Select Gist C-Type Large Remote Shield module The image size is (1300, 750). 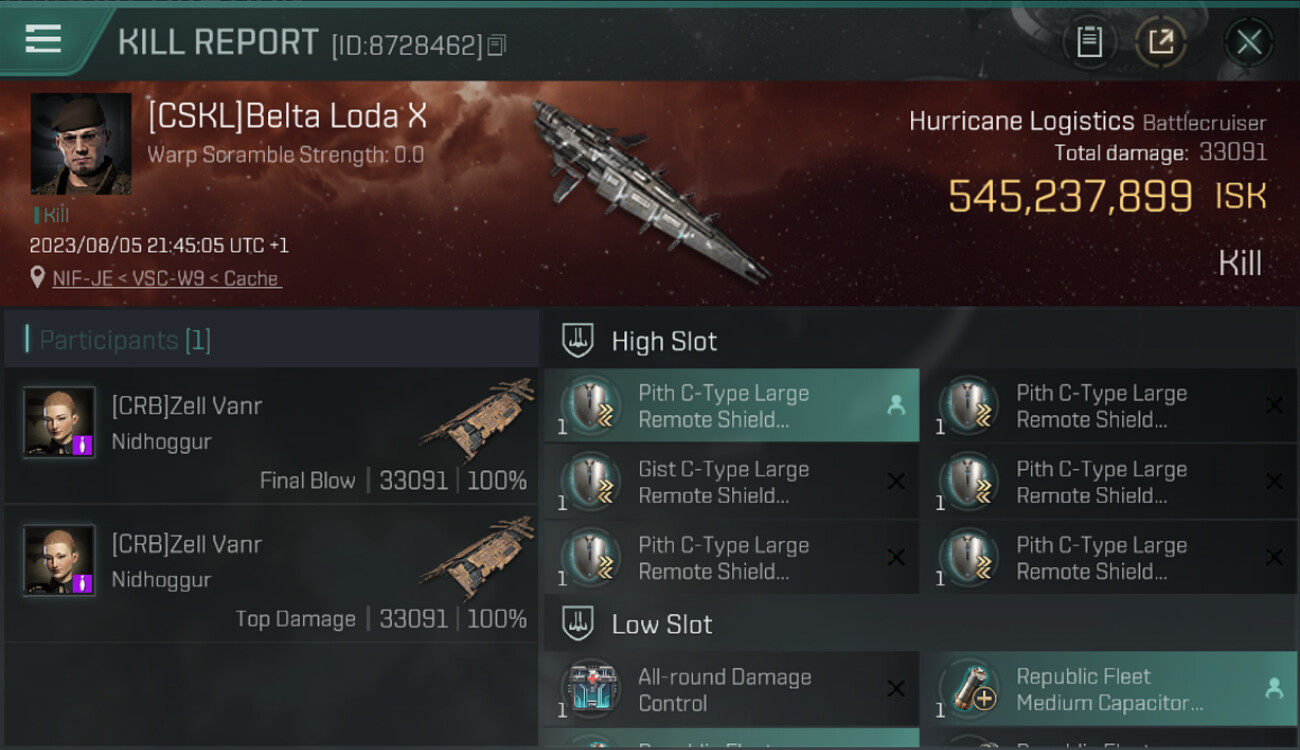(731, 482)
